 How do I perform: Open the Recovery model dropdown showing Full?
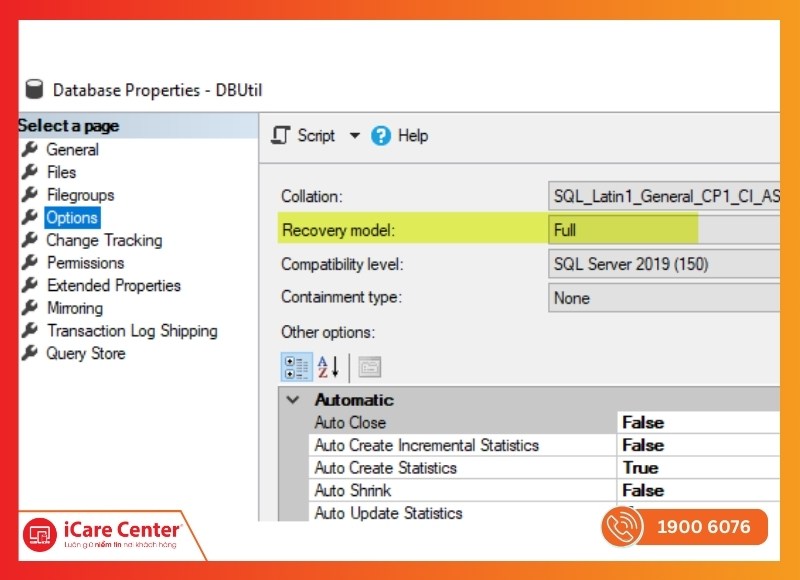pos(664,230)
